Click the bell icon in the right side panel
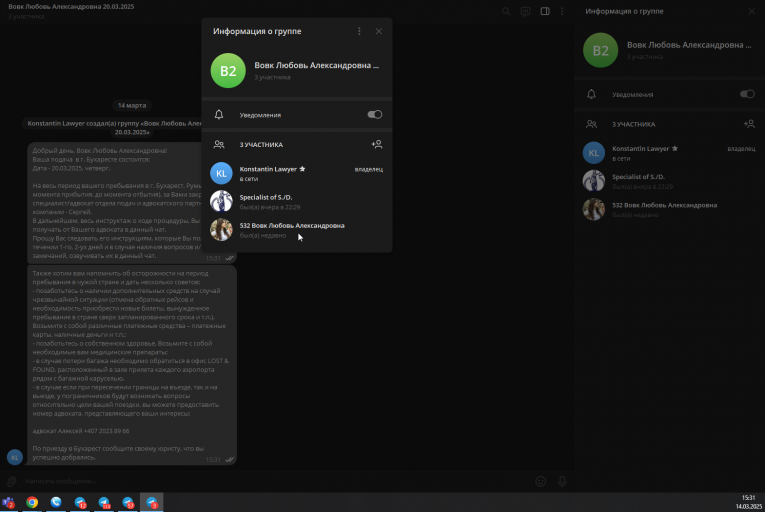The width and height of the screenshot is (765, 512). 591,94
